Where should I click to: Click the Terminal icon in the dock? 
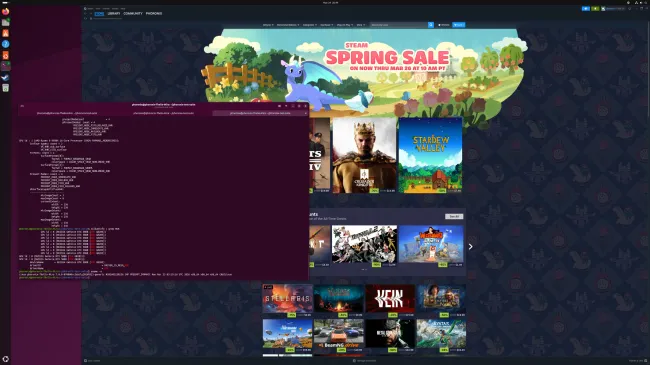click(5, 66)
